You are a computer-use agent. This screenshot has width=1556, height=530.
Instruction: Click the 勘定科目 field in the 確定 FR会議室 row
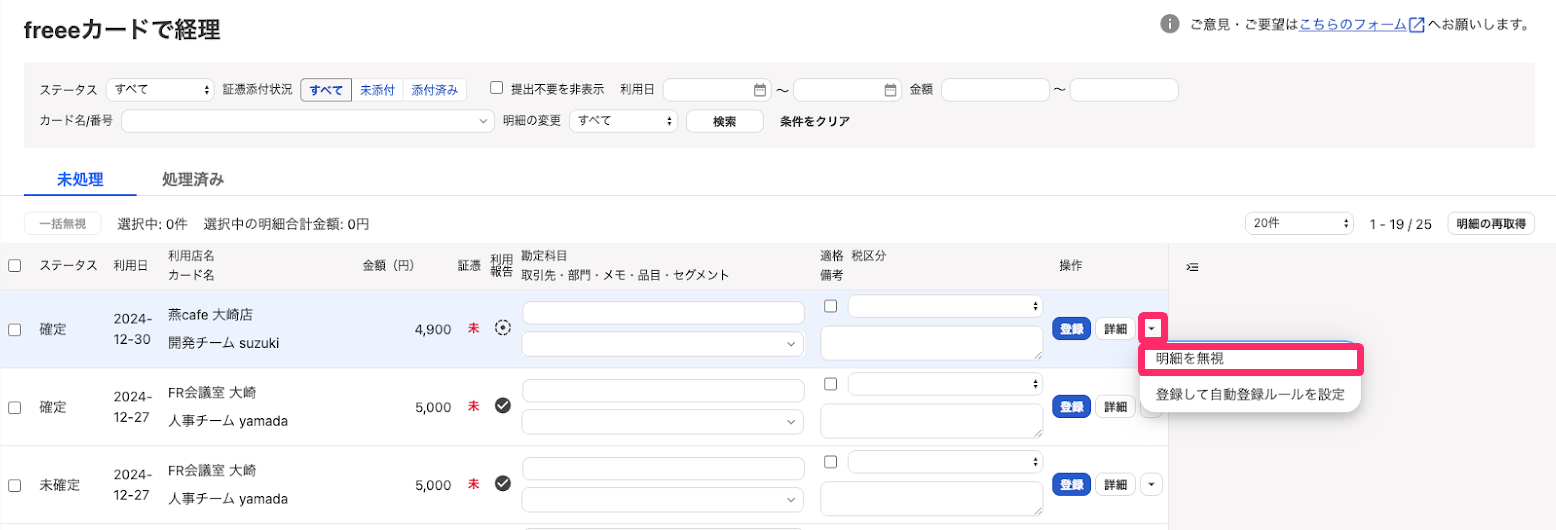coord(663,391)
